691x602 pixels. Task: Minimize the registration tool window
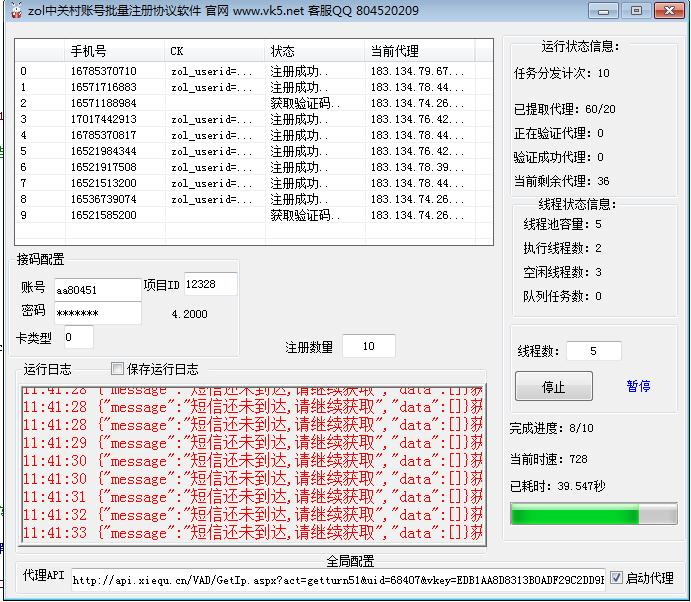(603, 11)
